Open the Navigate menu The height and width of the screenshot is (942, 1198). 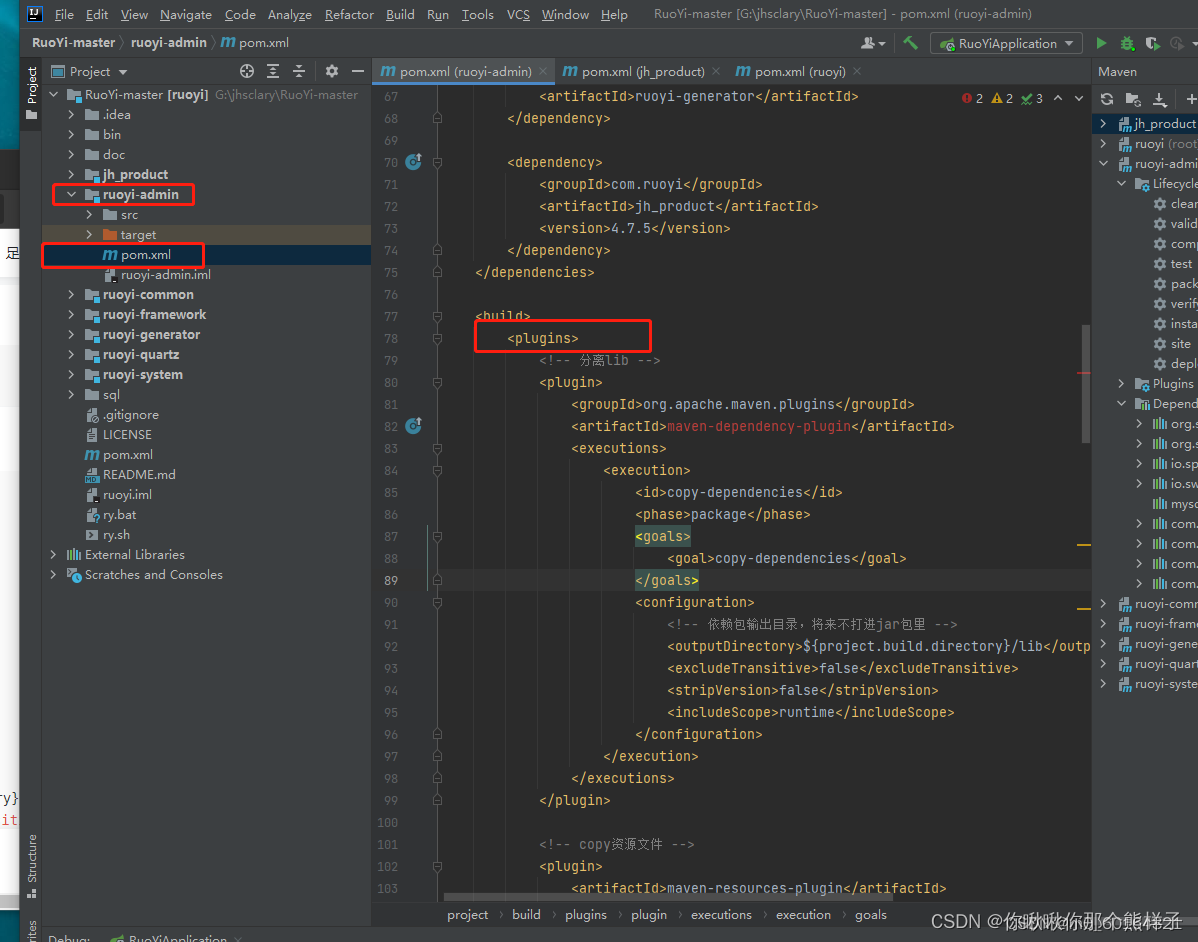coord(186,15)
